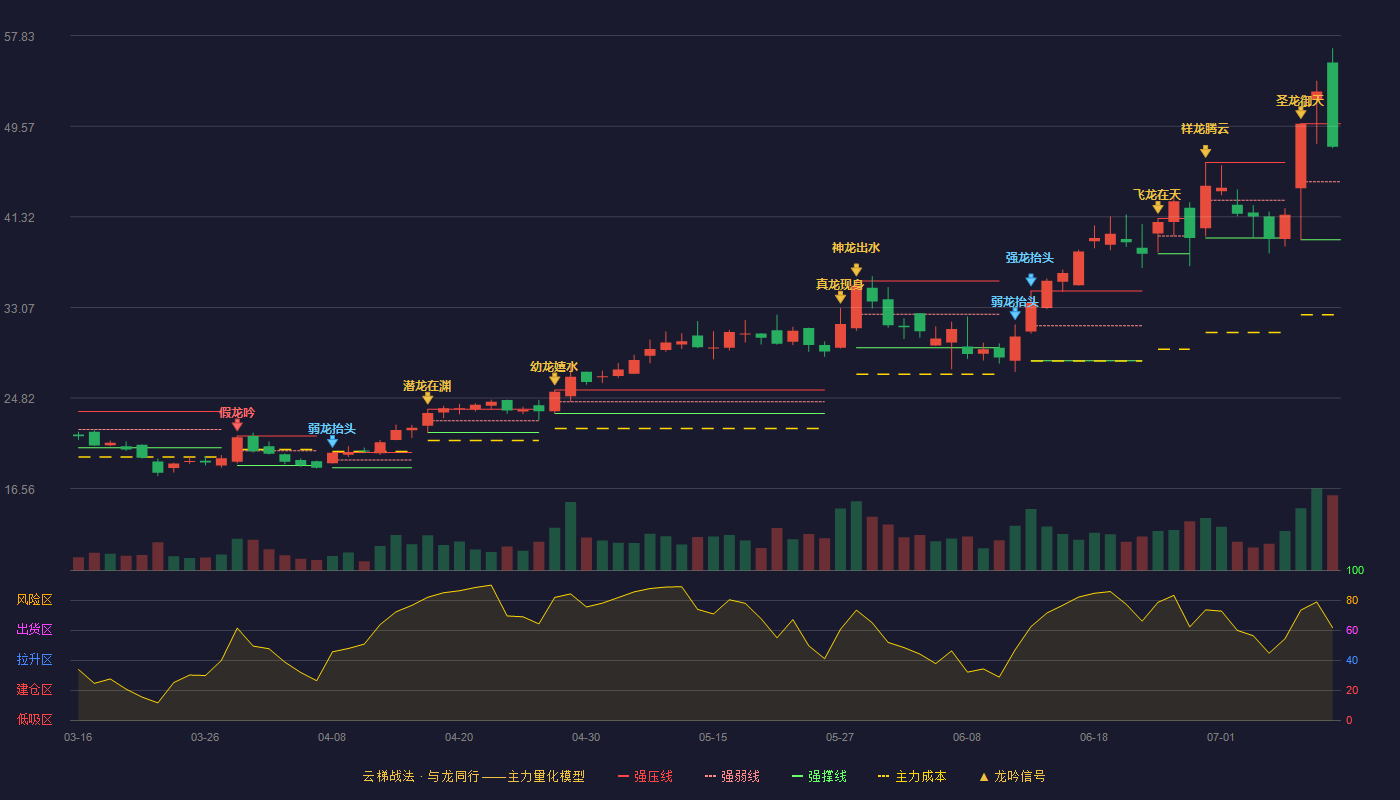1400x800 pixels.
Task: Click the 圣龙御天 signal arrow marker
Action: [x=1301, y=113]
